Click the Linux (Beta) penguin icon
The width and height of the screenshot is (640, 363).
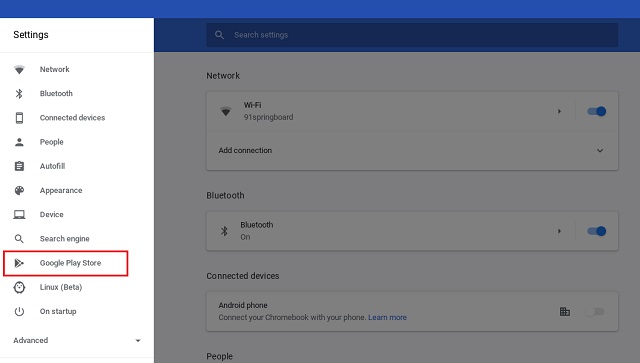(x=19, y=287)
